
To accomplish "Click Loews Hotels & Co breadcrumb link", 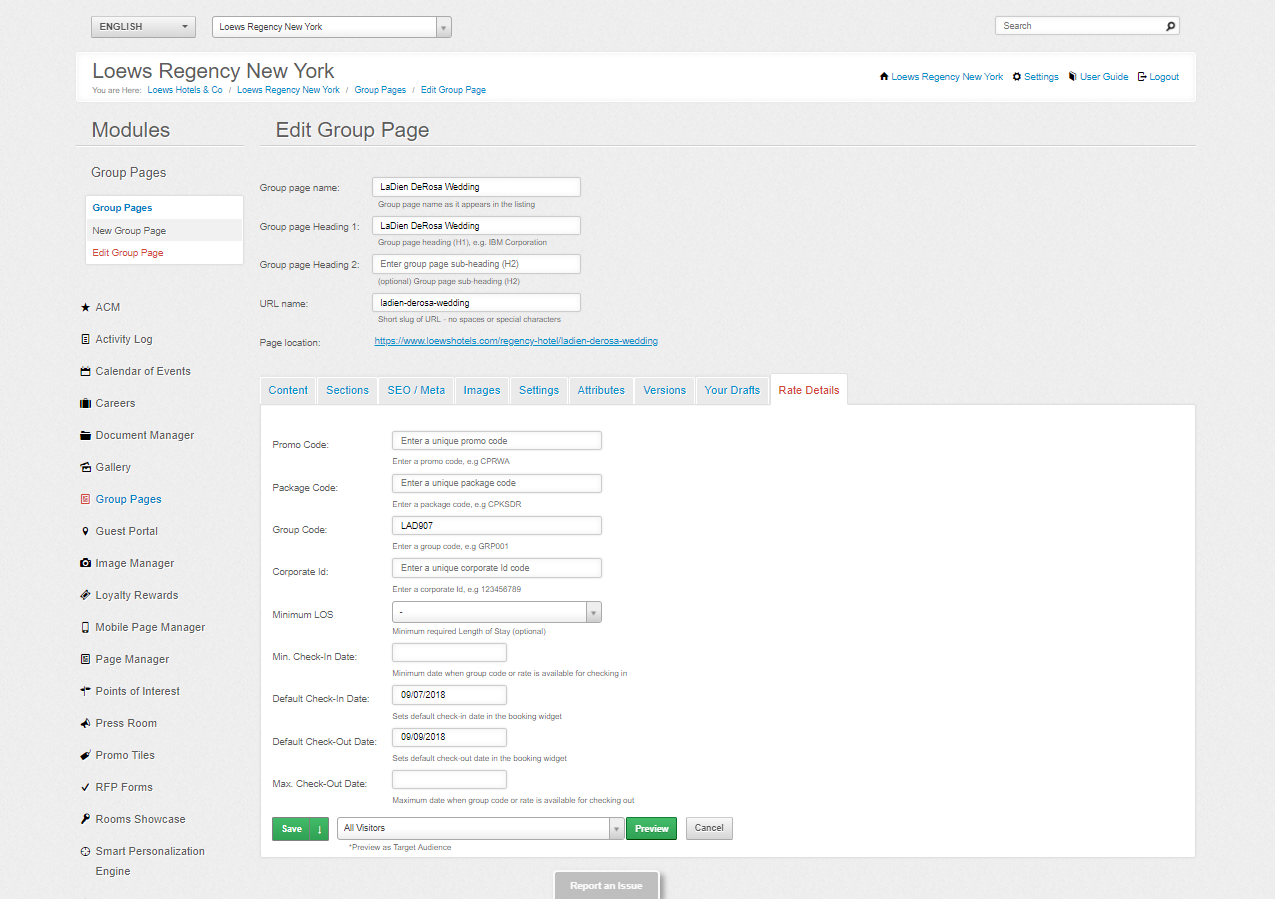I will [185, 90].
